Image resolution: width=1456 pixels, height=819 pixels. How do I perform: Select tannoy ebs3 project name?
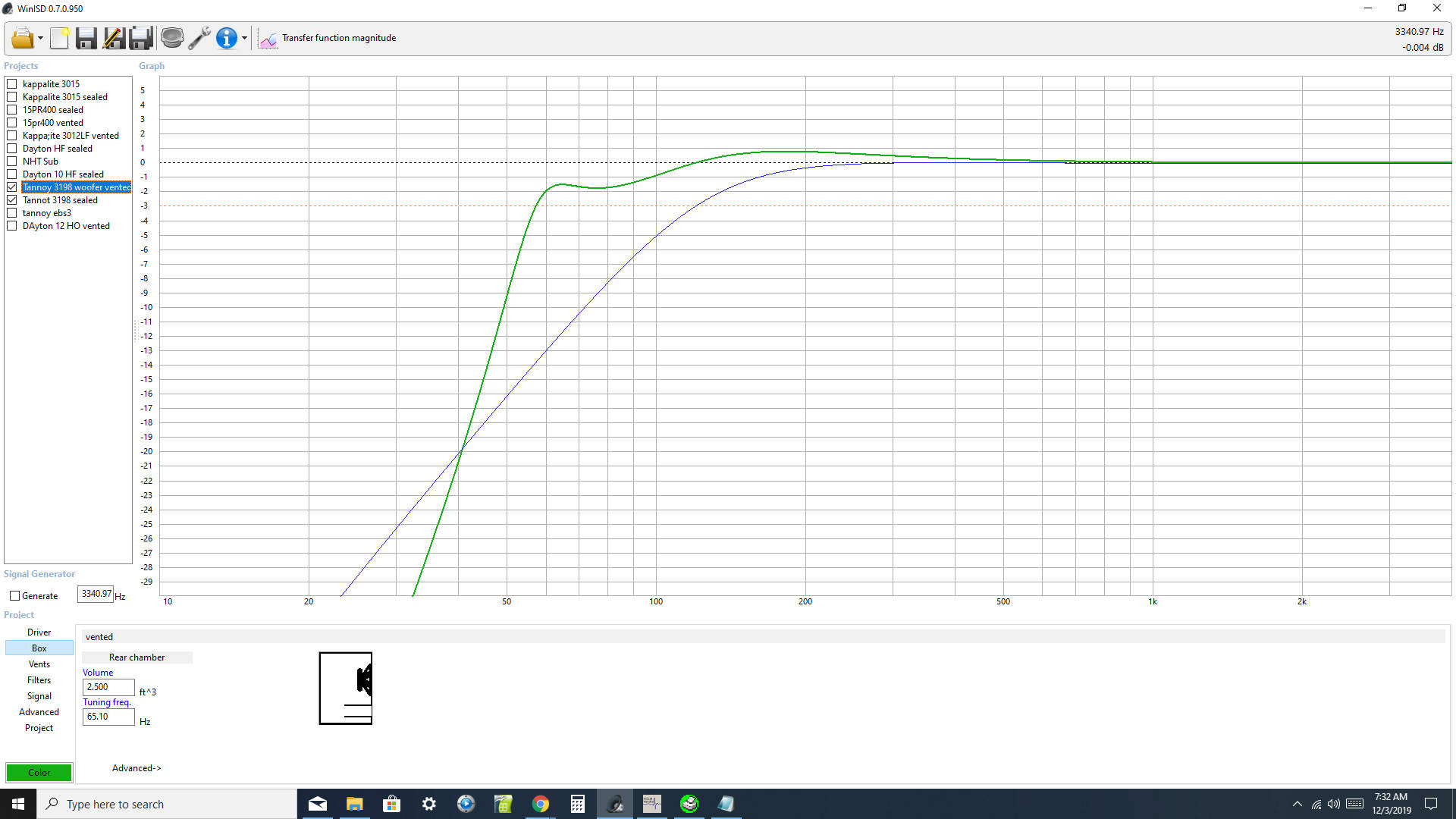47,213
